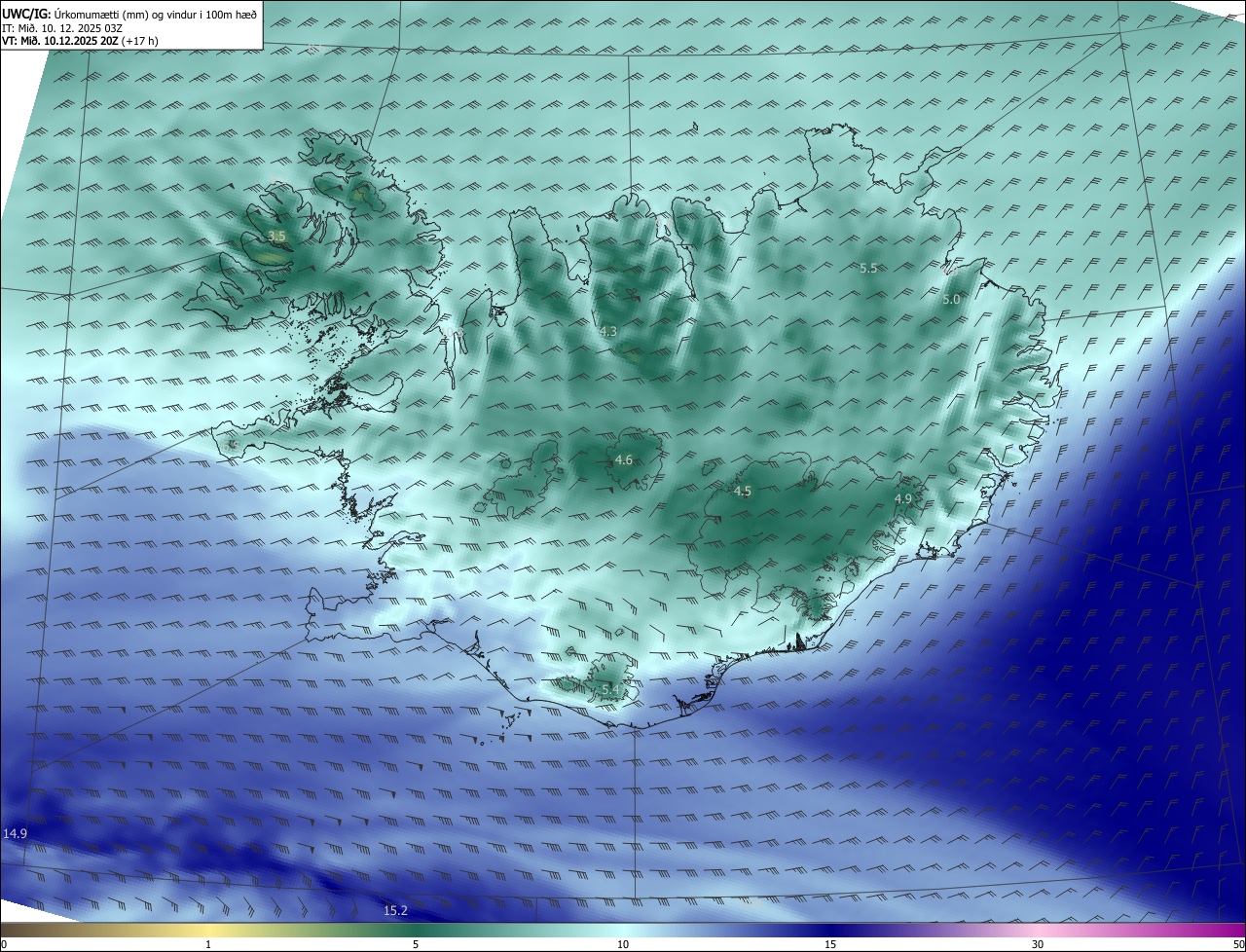This screenshot has width=1246, height=952.
Task: Click the 4.5 value label on the map
Action: pos(742,492)
